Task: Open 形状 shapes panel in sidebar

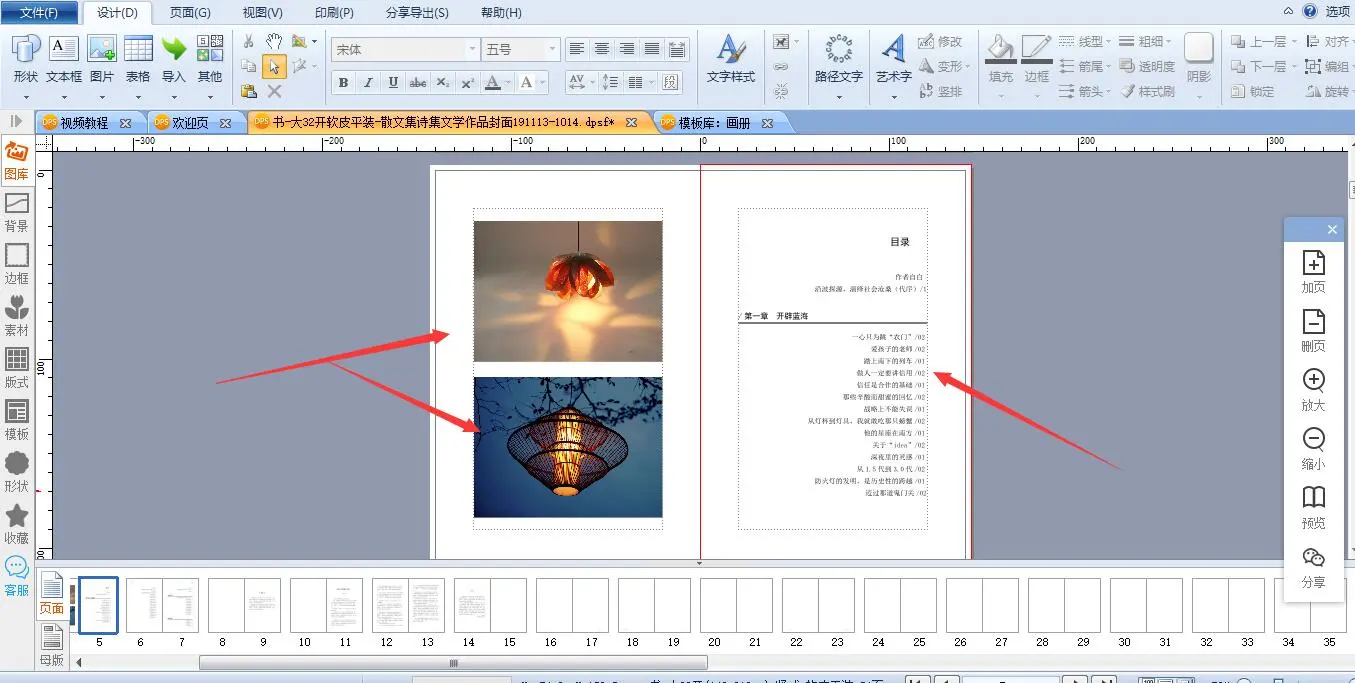Action: coord(17,472)
